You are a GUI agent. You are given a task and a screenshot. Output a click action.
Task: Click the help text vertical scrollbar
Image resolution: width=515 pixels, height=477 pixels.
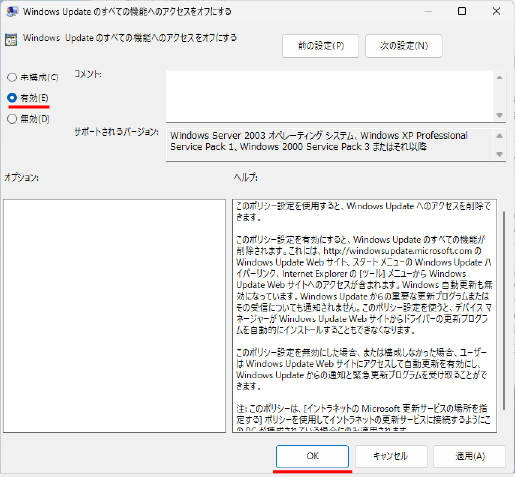click(x=504, y=310)
